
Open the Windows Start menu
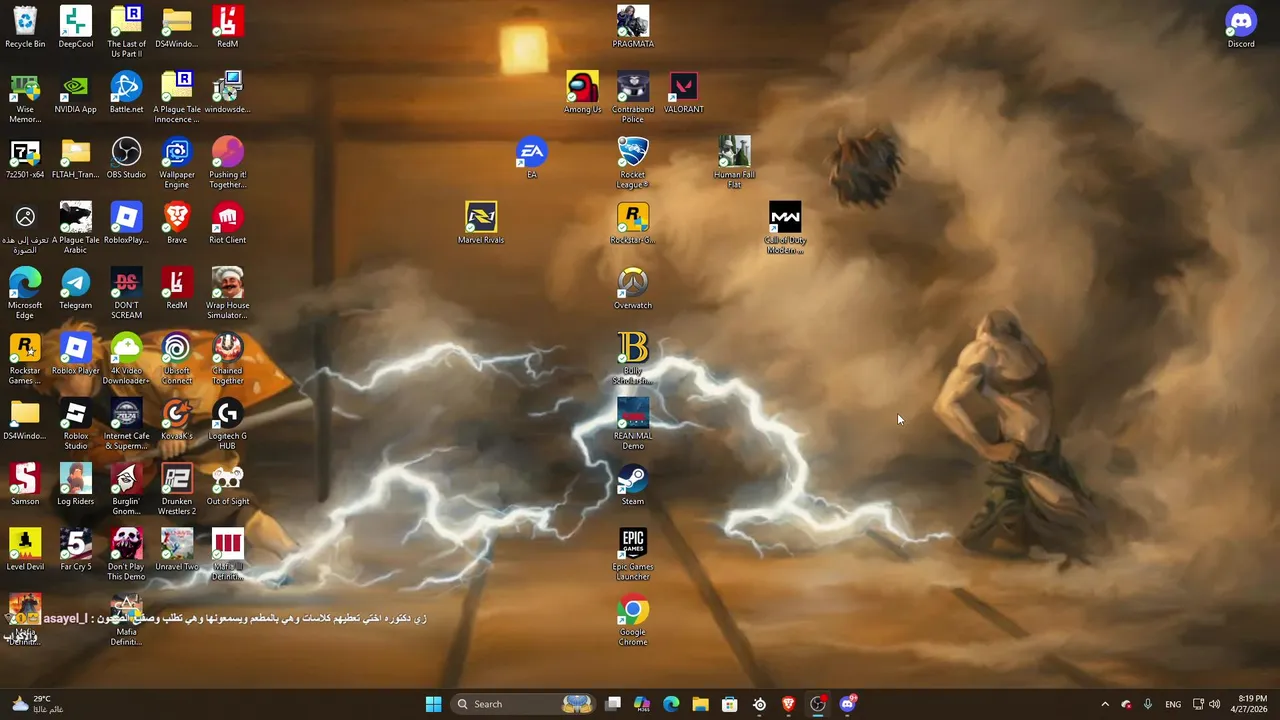tap(433, 704)
